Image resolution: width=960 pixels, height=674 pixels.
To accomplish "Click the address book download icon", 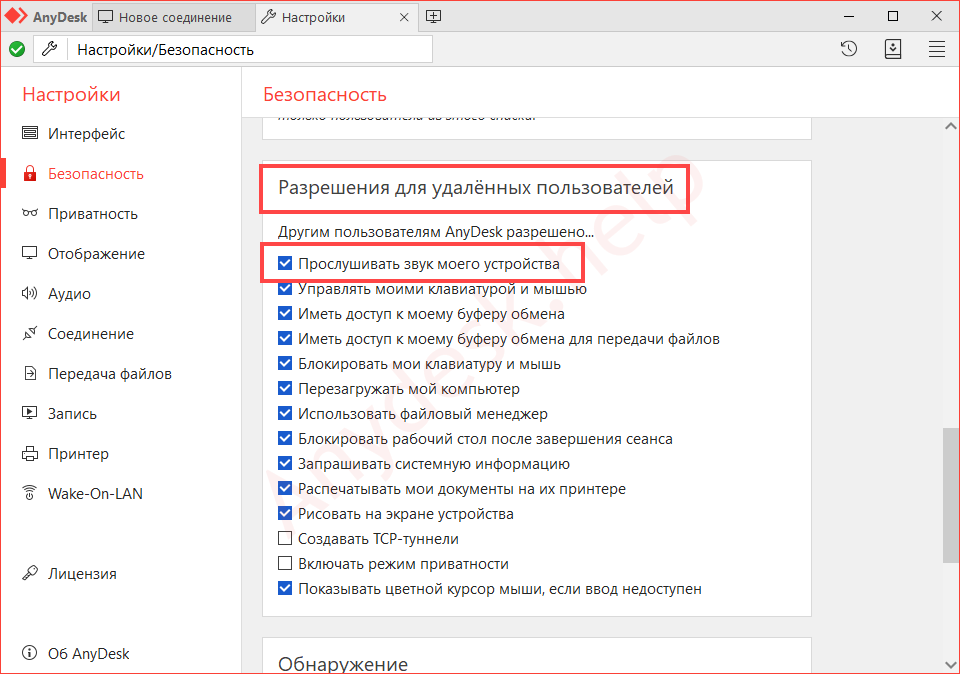I will pyautogui.click(x=893, y=49).
